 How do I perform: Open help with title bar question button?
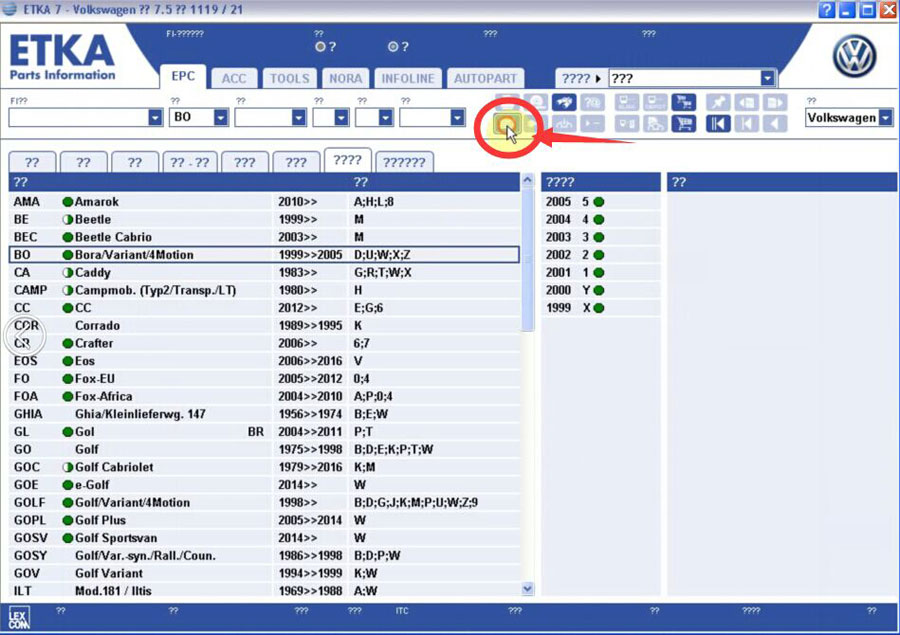(827, 10)
